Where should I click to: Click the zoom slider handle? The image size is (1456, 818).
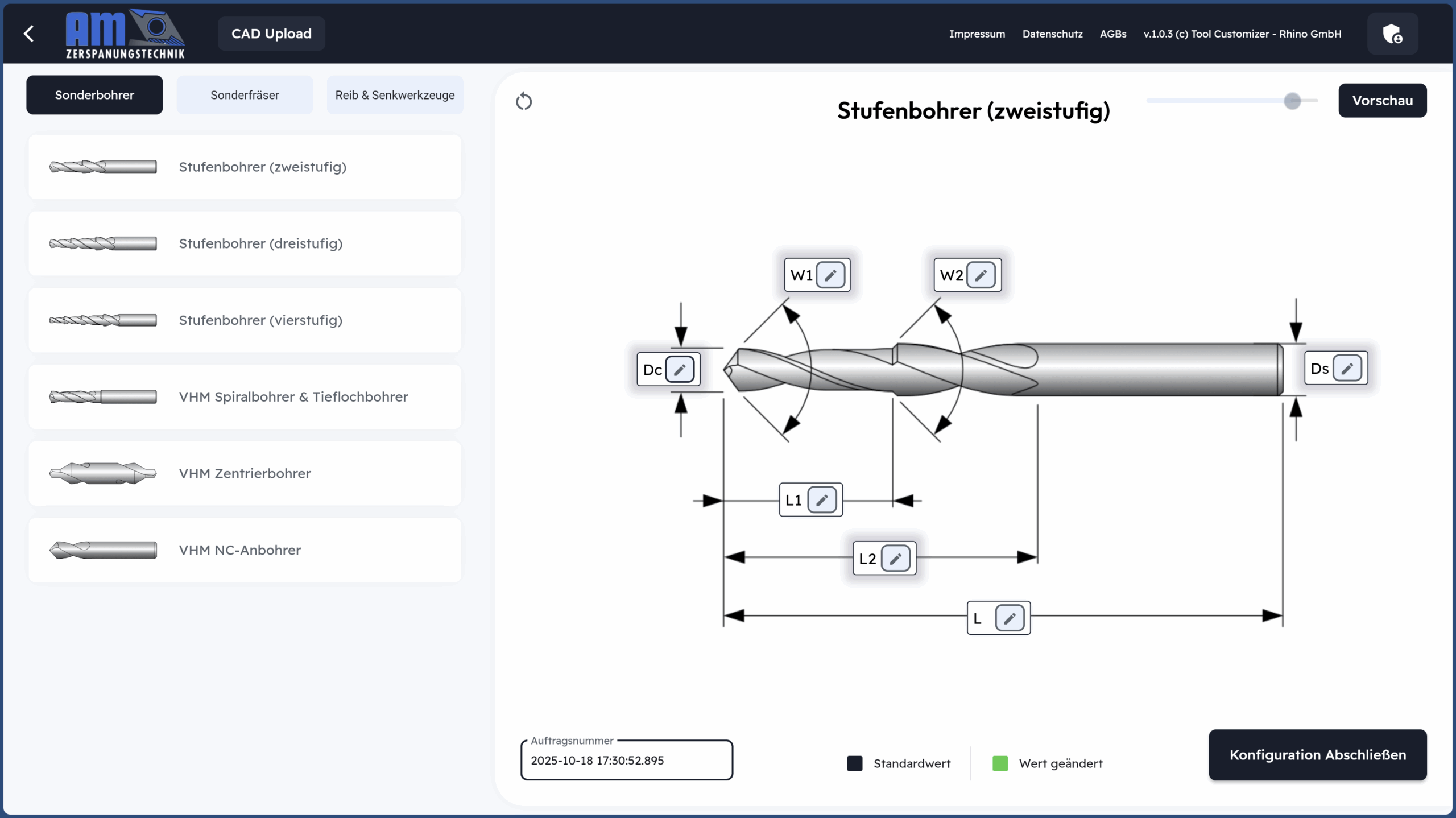1292,101
